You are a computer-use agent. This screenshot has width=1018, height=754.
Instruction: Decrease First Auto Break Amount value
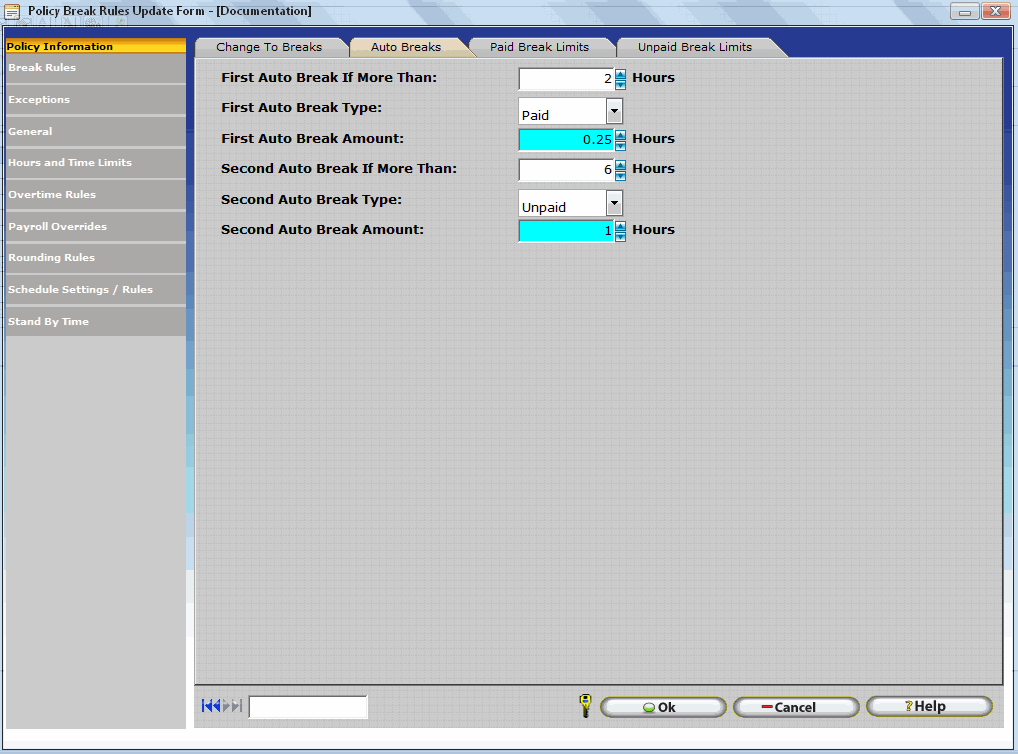click(620, 145)
